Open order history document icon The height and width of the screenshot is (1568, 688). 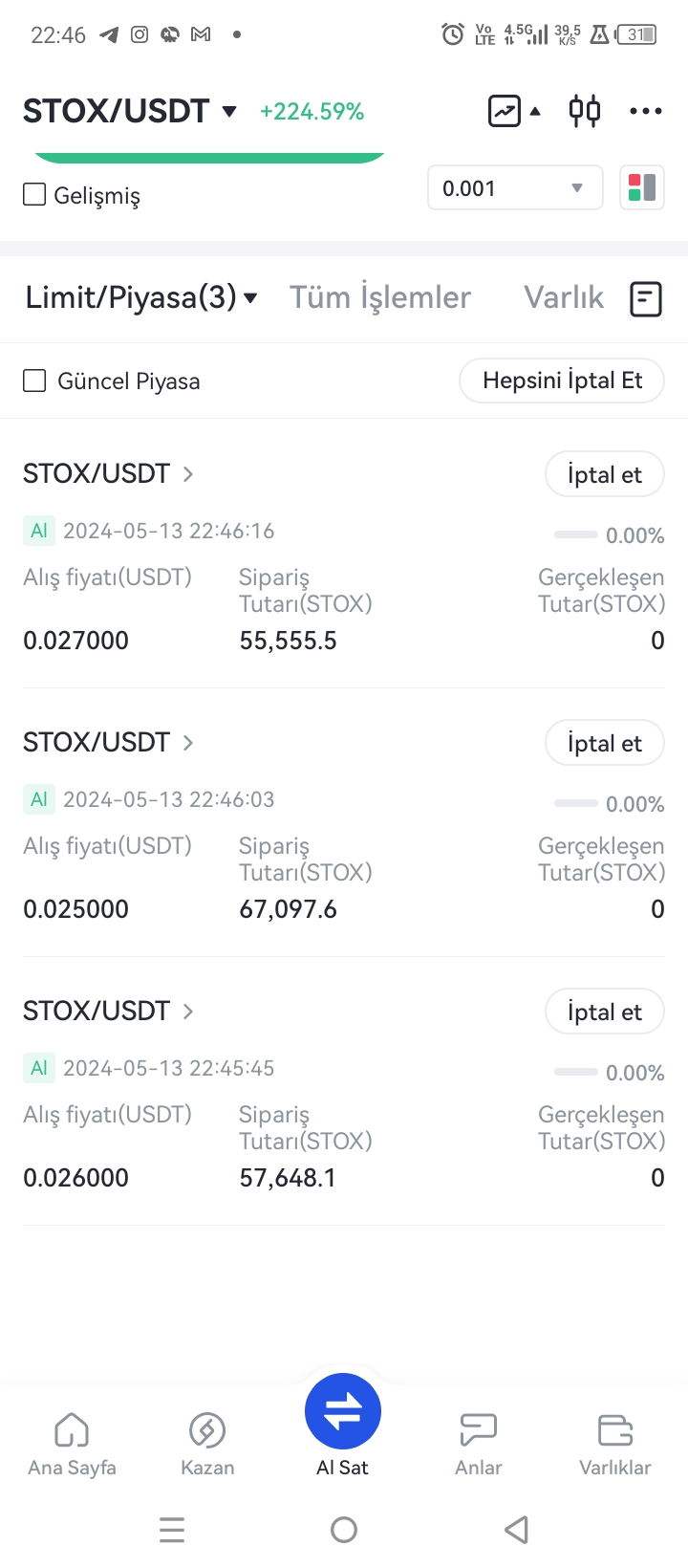pos(646,299)
